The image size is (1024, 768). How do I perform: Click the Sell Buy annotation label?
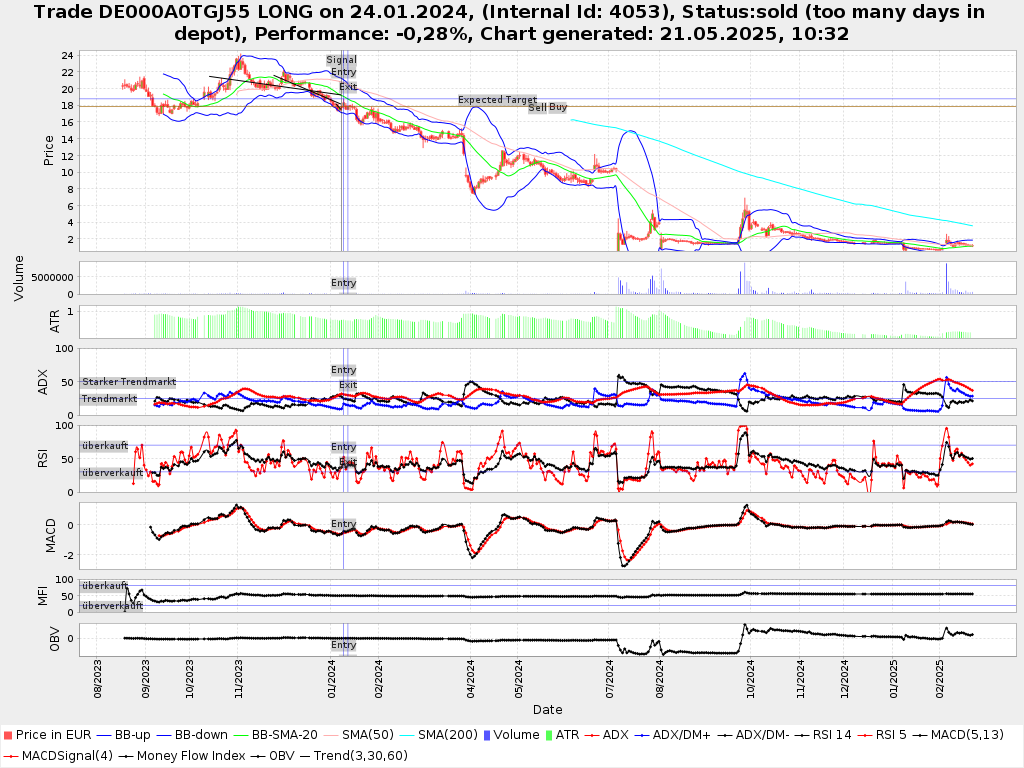547,107
